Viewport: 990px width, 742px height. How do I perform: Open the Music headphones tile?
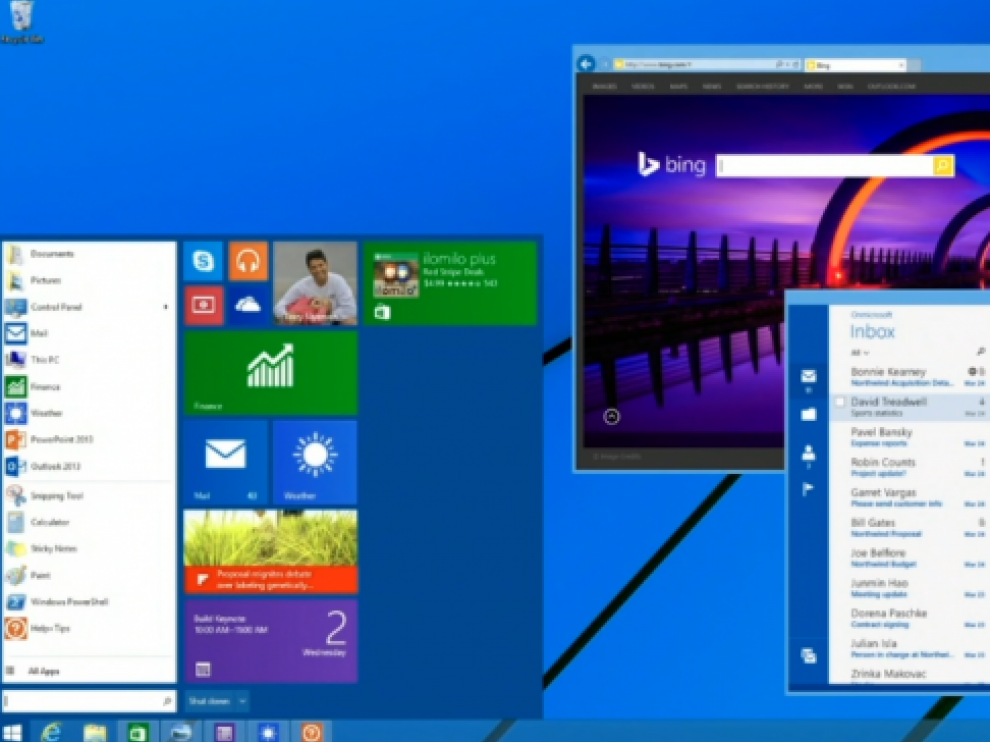(248, 260)
